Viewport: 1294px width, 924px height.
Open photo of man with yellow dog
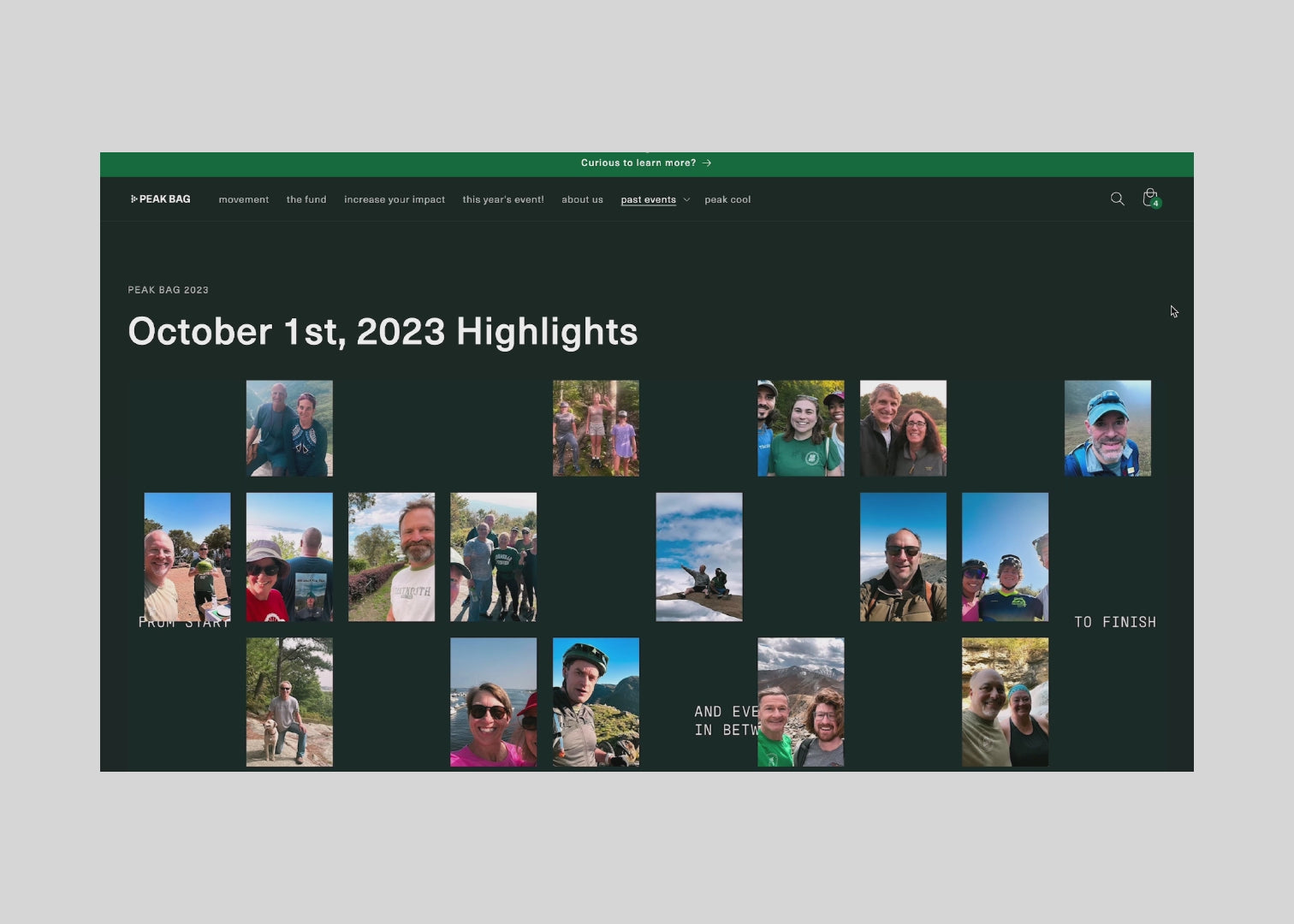(x=289, y=702)
